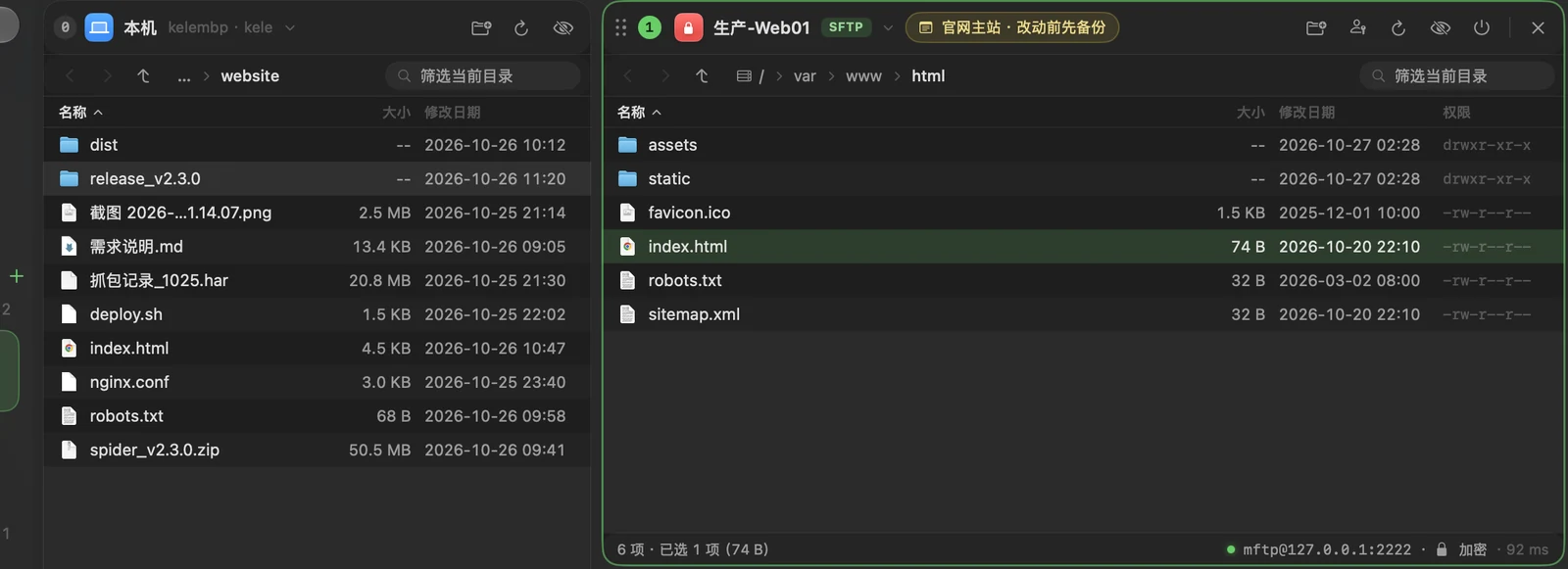1568x569 pixels.
Task: Sort remote files by 大小 column
Action: pyautogui.click(x=1250, y=112)
